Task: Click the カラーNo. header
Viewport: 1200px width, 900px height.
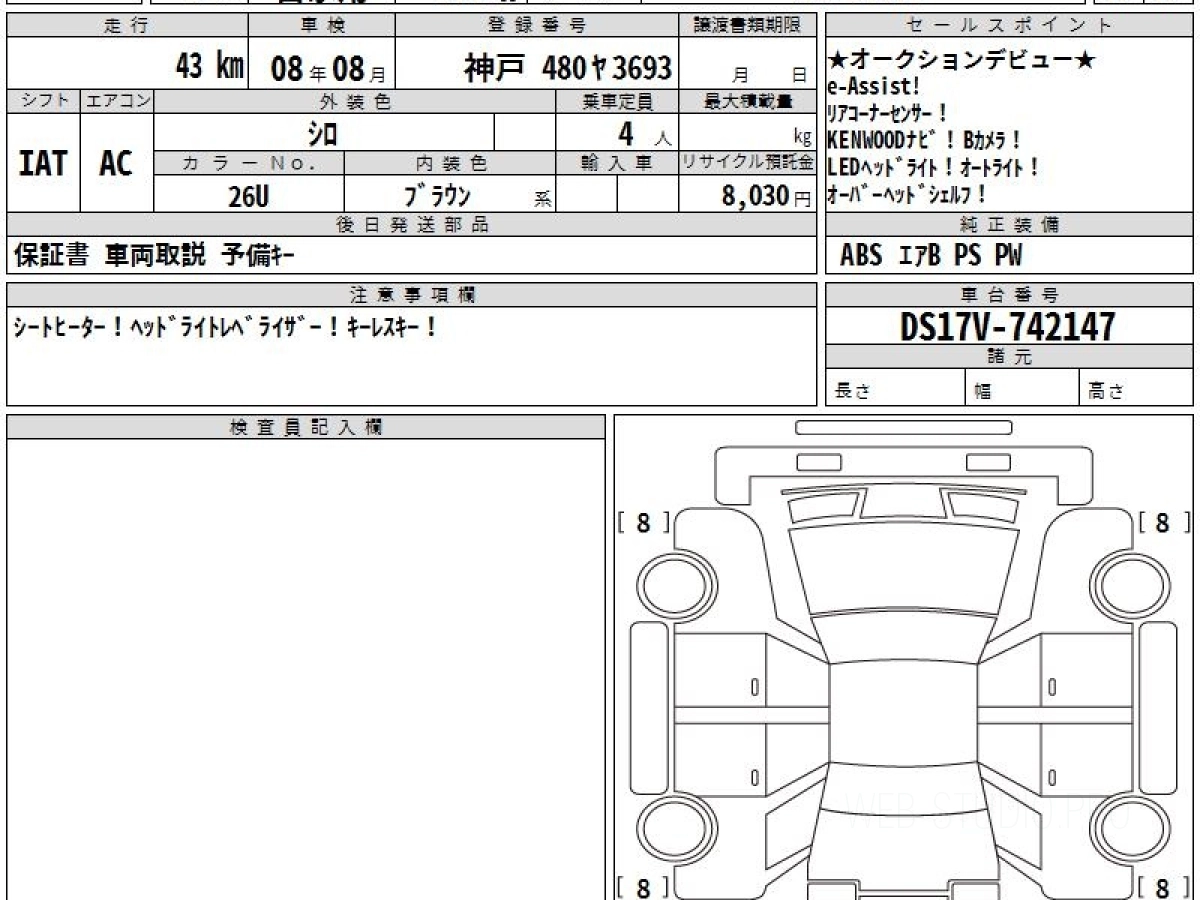Action: (249, 163)
